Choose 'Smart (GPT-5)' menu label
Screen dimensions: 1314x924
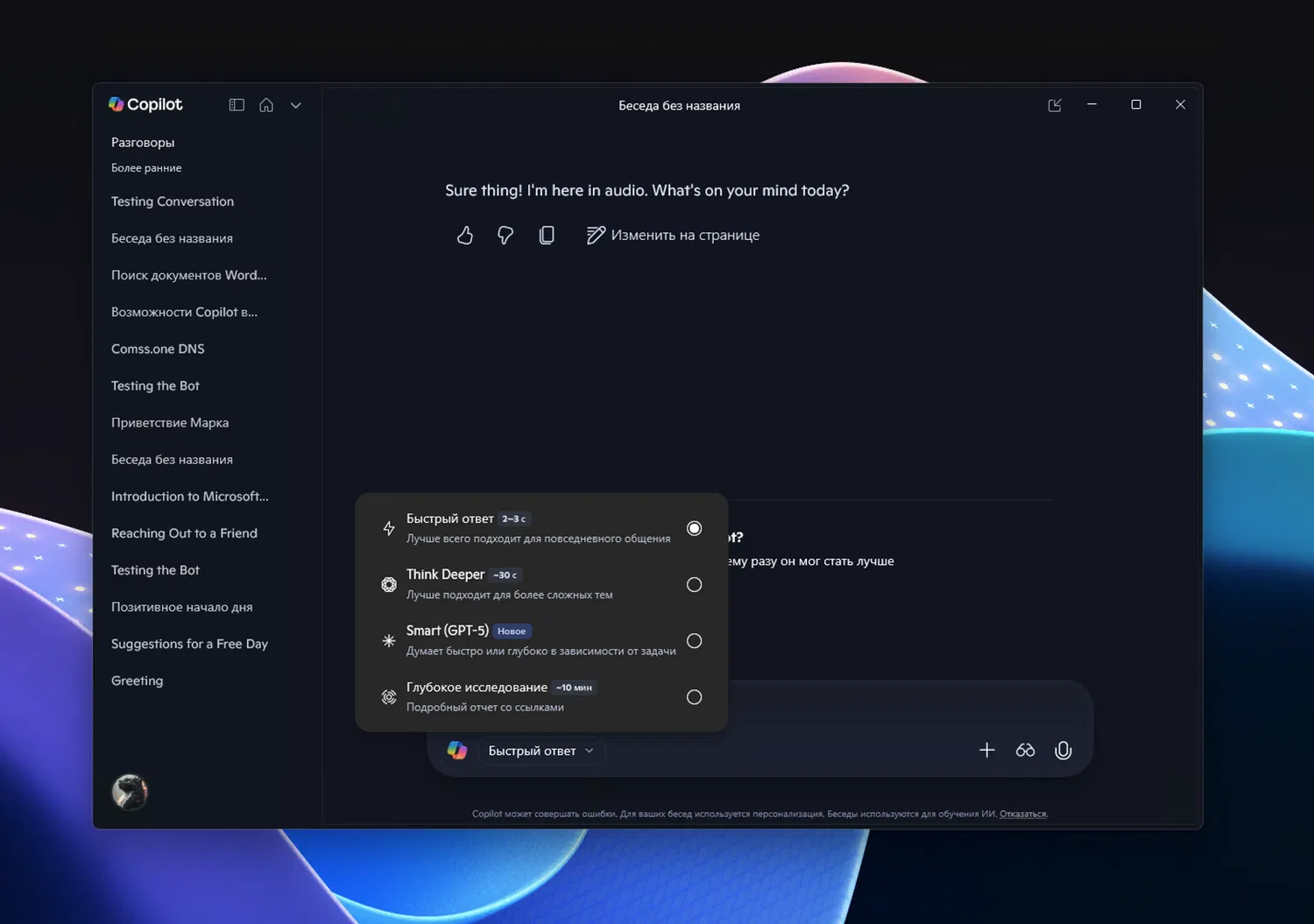(448, 631)
